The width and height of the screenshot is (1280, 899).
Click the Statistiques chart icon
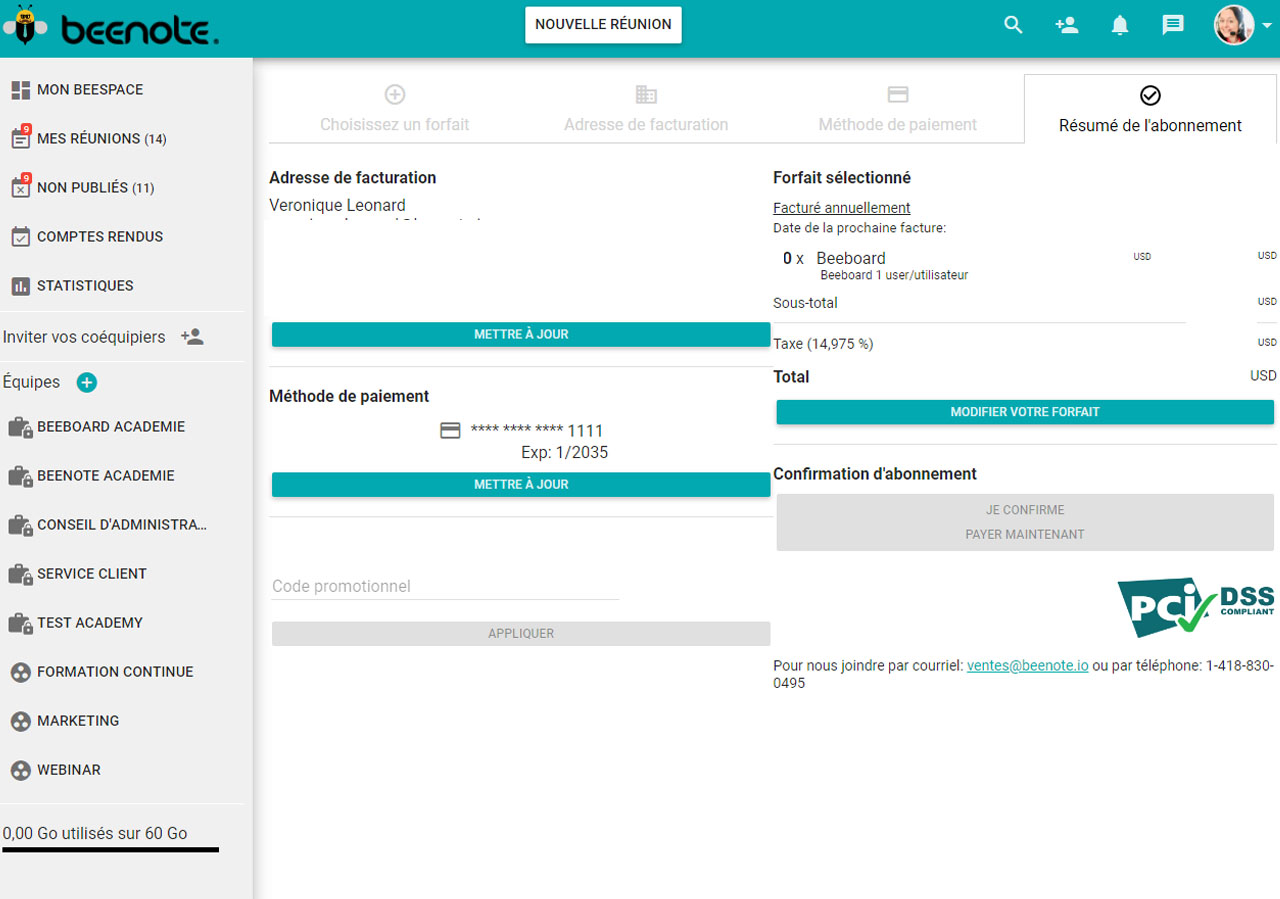tap(20, 286)
